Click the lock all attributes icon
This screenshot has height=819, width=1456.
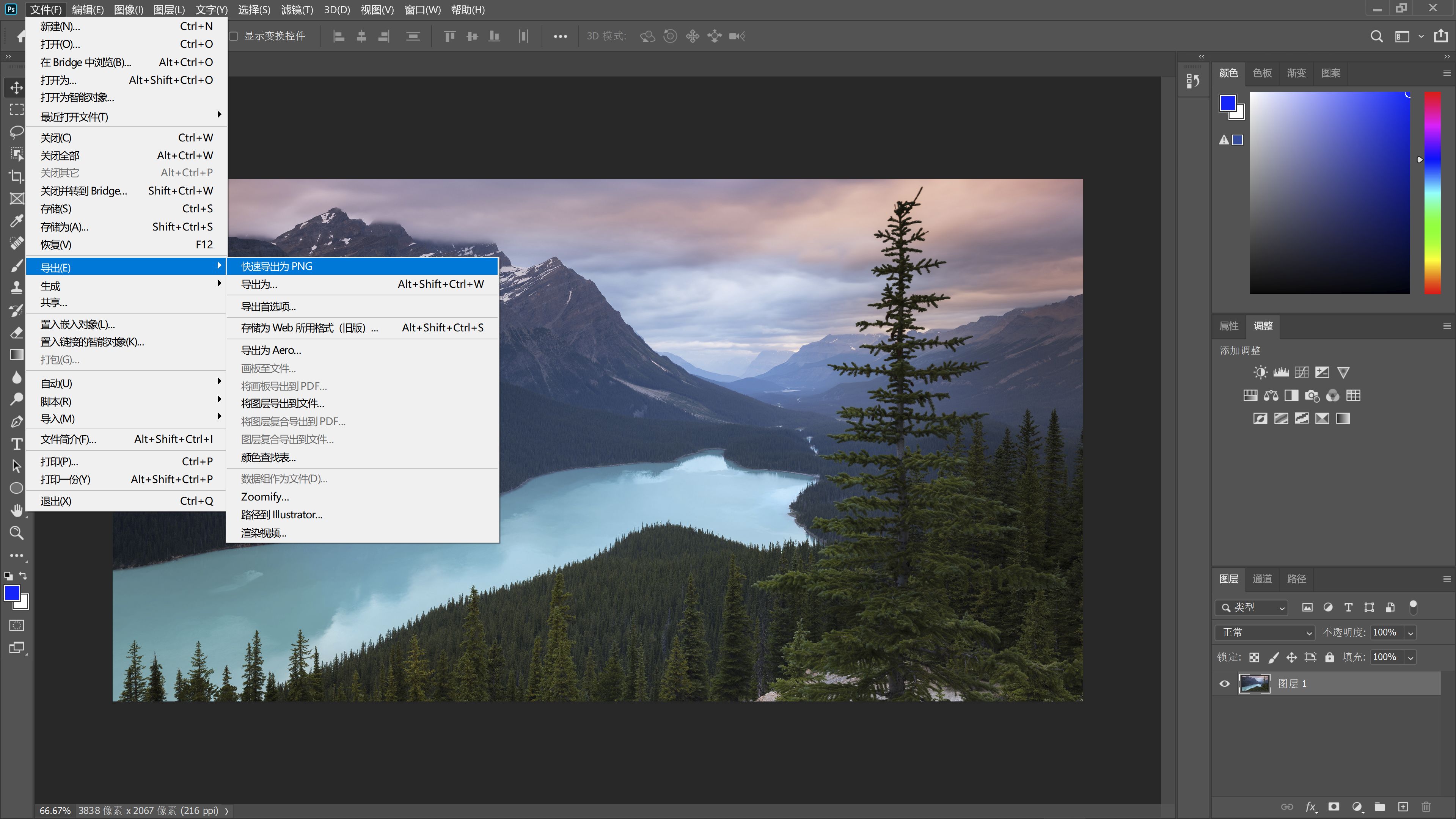coord(1329,657)
